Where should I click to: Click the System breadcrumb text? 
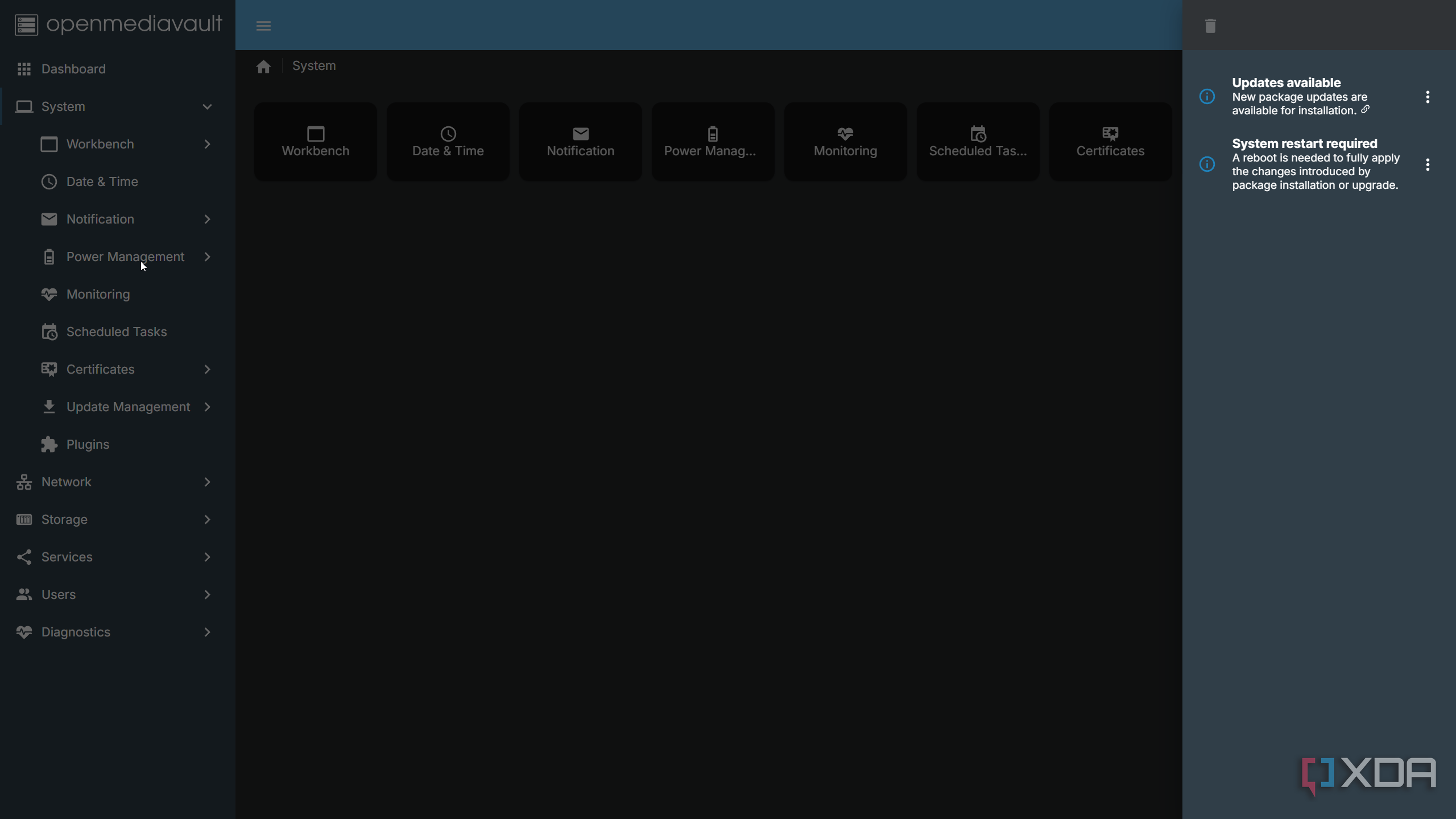tap(314, 66)
